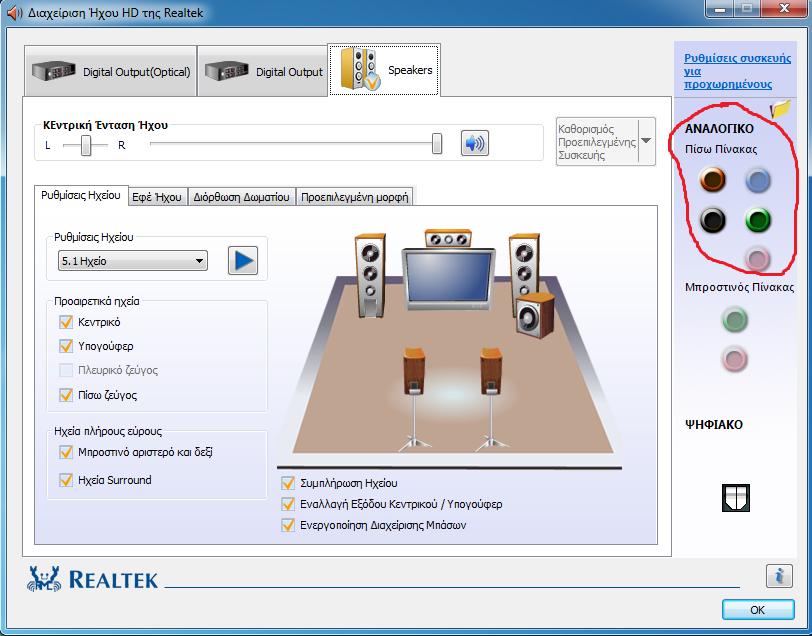Open the Προεπιλεγμένη μορφή sub-tab

coord(355,197)
